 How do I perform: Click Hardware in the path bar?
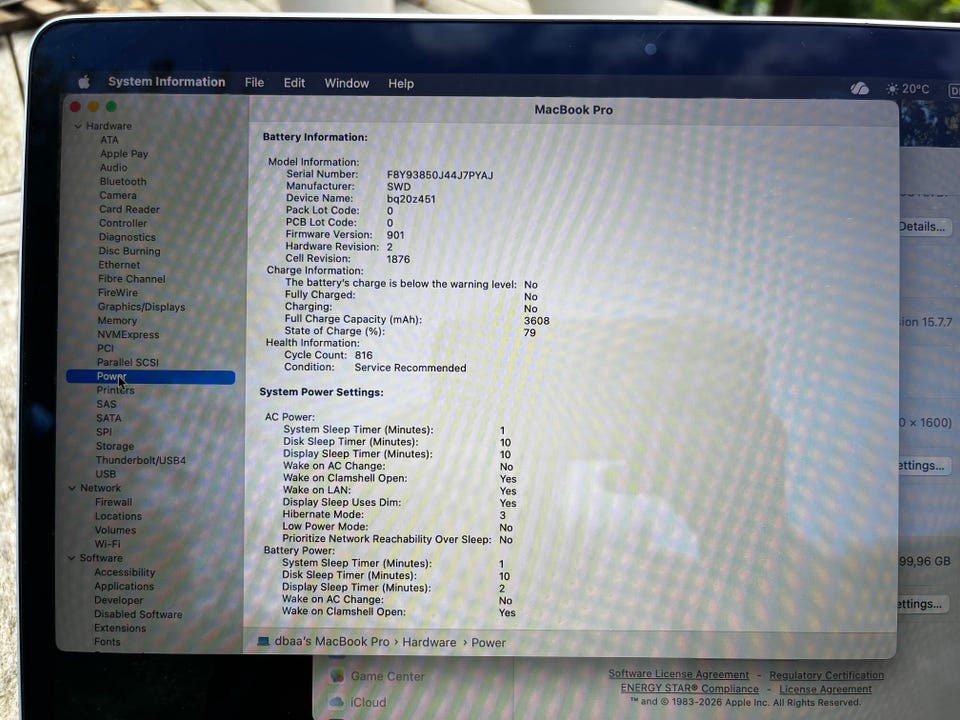429,642
